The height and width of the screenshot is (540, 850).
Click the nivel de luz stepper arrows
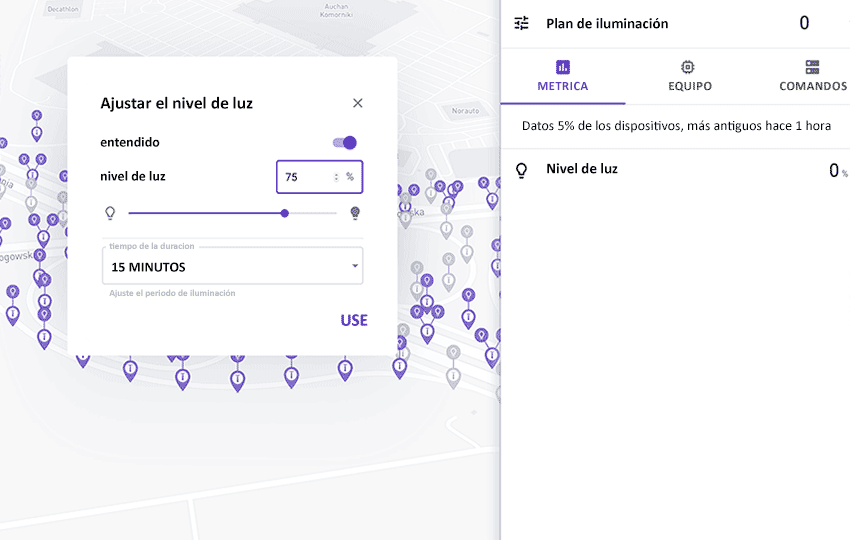point(336,177)
